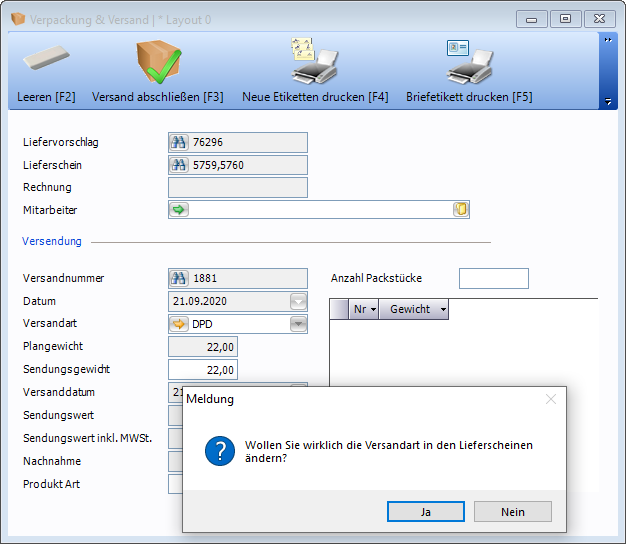The width and height of the screenshot is (626, 544).
Task: Click green arrow icon in Mitarbeiter field
Action: click(180, 210)
